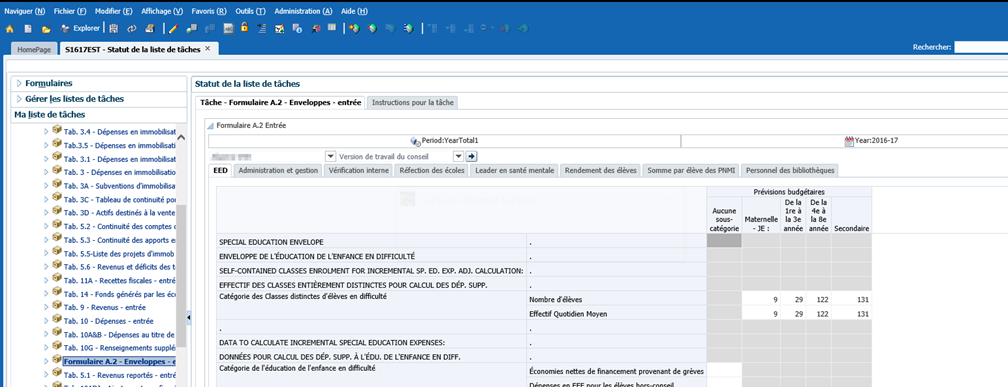Click in the Rechercher search field
The image size is (1008, 387).
click(981, 47)
